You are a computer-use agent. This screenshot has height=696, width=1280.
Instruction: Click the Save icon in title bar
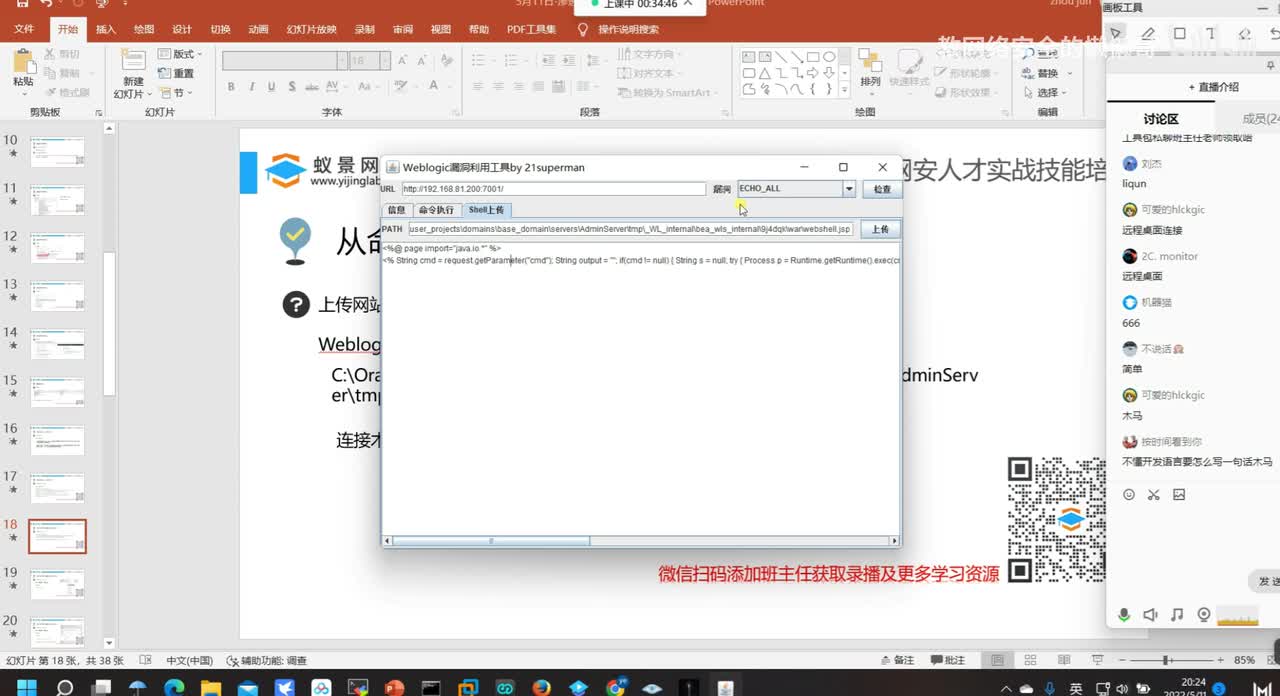pos(22,4)
